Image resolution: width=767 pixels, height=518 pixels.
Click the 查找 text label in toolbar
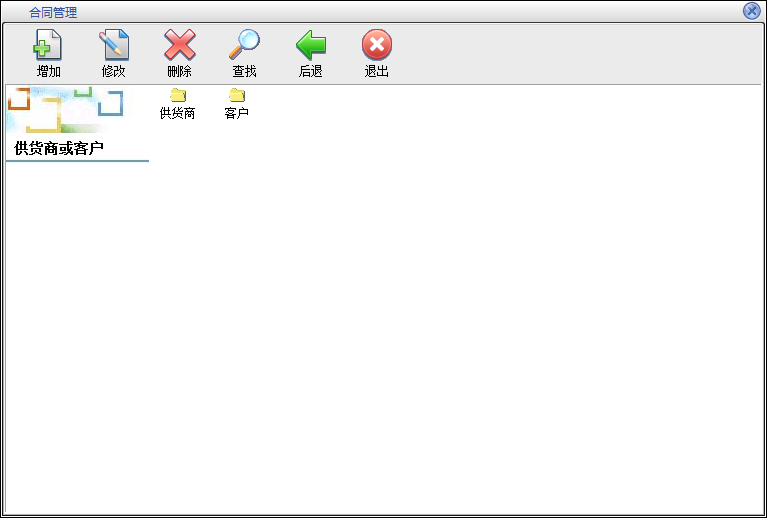tap(244, 72)
